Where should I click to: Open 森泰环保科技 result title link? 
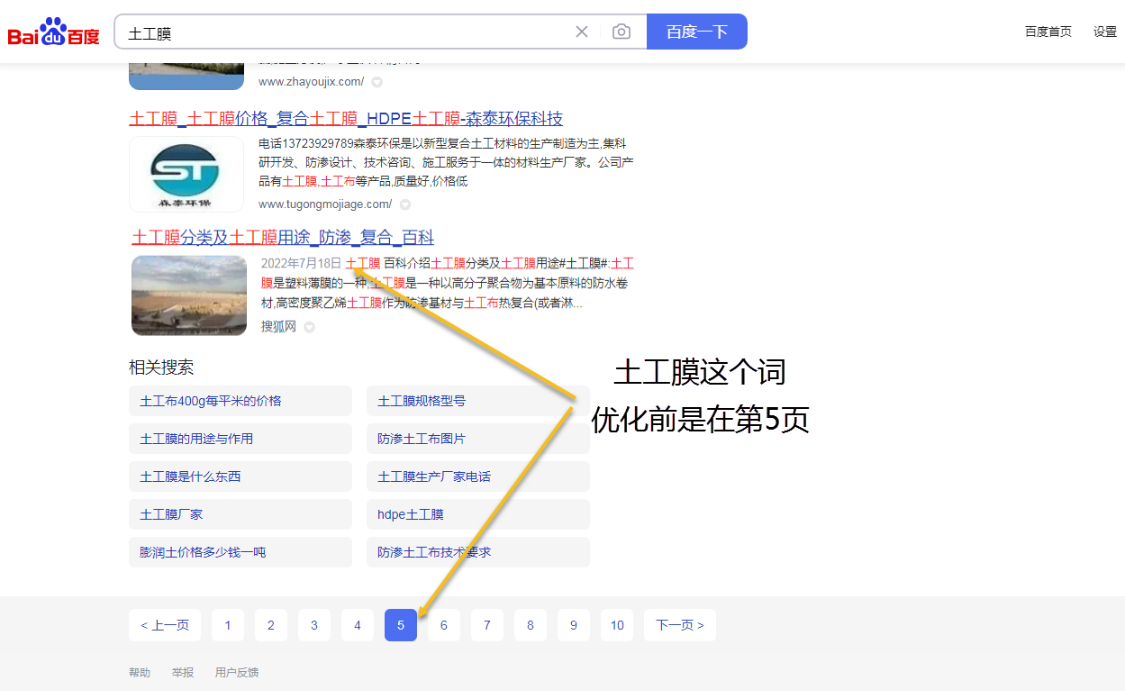[345, 119]
